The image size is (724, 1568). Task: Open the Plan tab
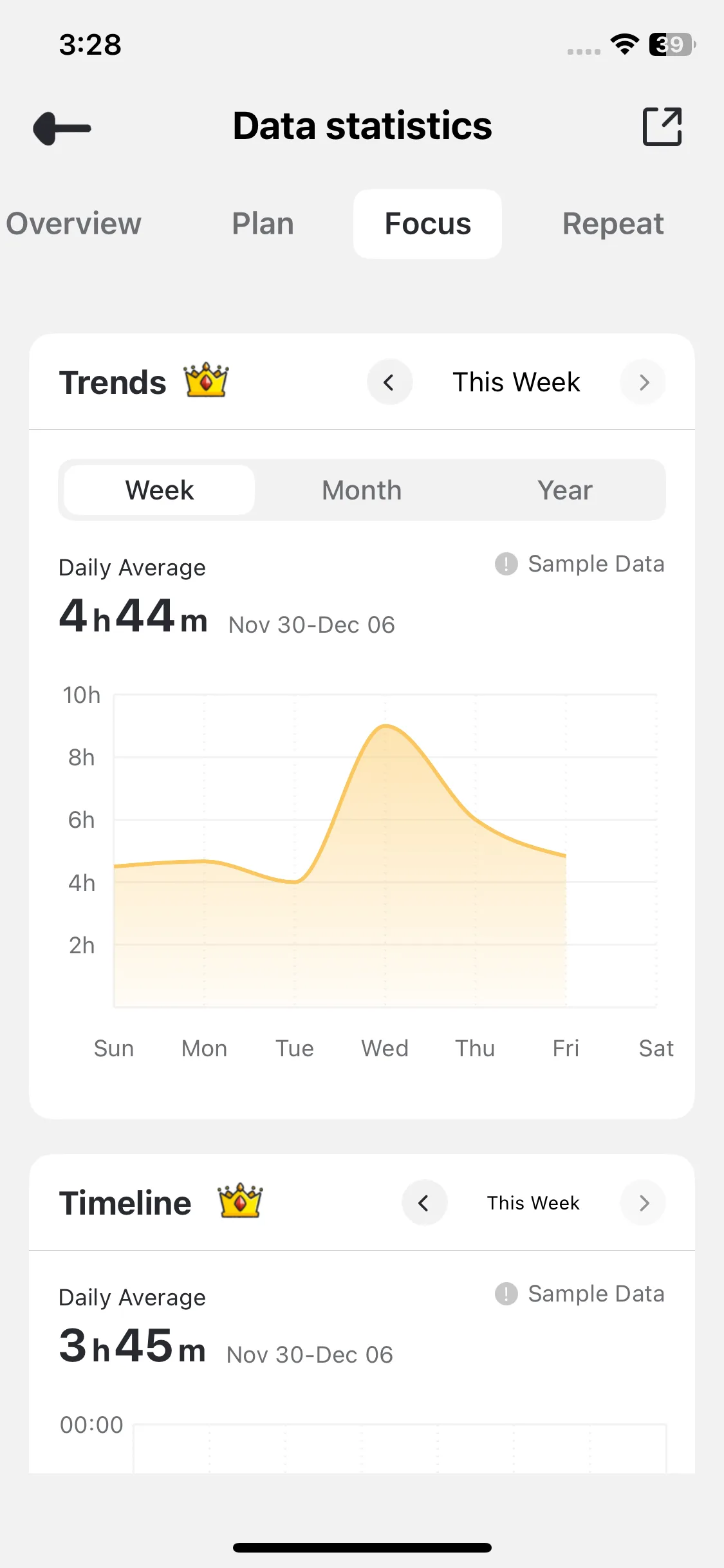pyautogui.click(x=263, y=224)
